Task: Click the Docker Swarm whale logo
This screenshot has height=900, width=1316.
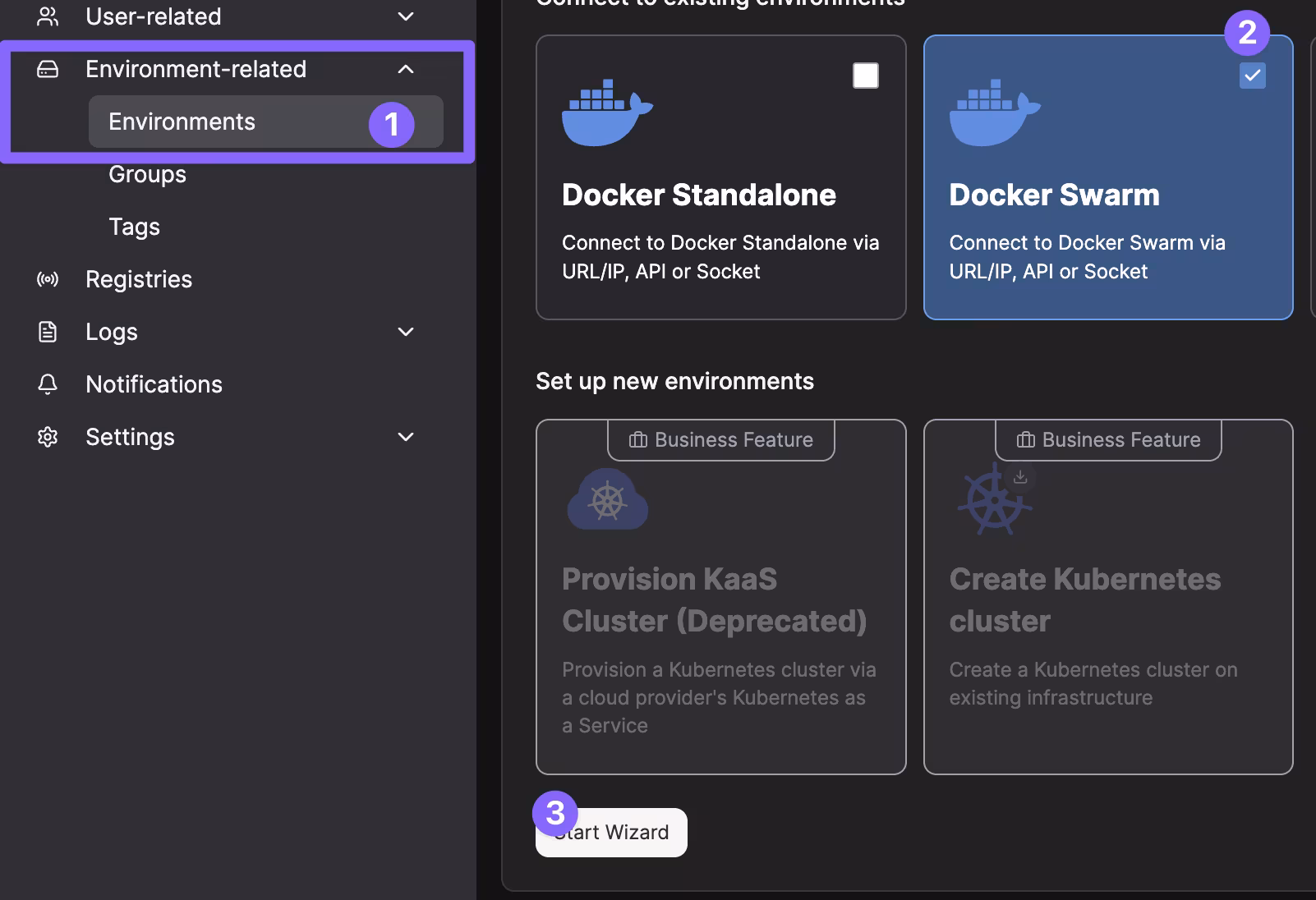Action: [994, 113]
